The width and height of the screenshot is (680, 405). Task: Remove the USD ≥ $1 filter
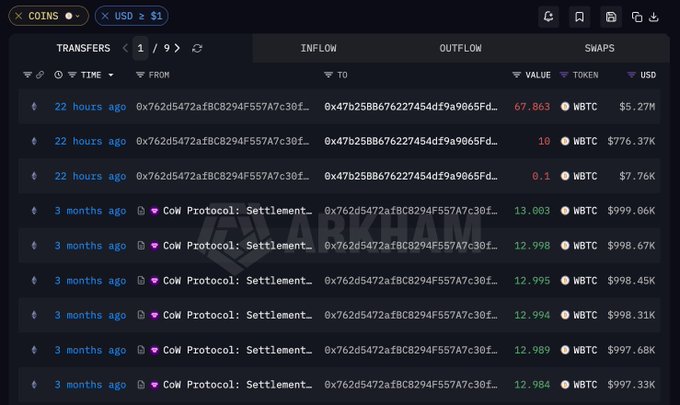pos(105,16)
